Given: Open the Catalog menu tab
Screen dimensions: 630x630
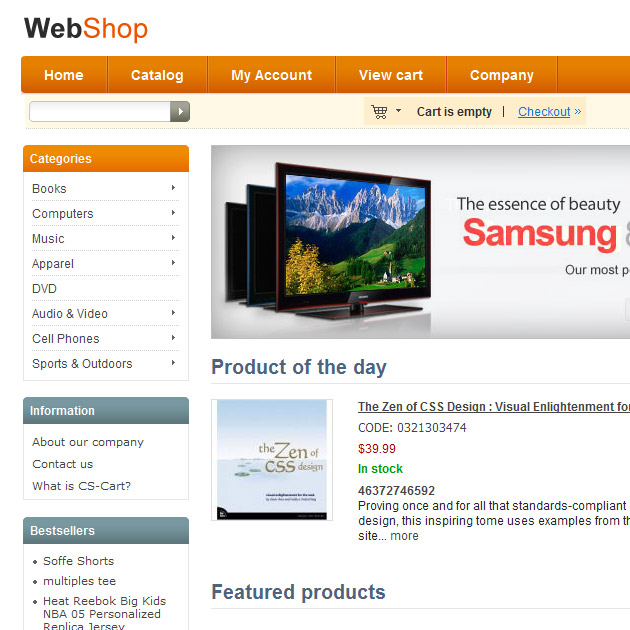Looking at the screenshot, I should (157, 75).
